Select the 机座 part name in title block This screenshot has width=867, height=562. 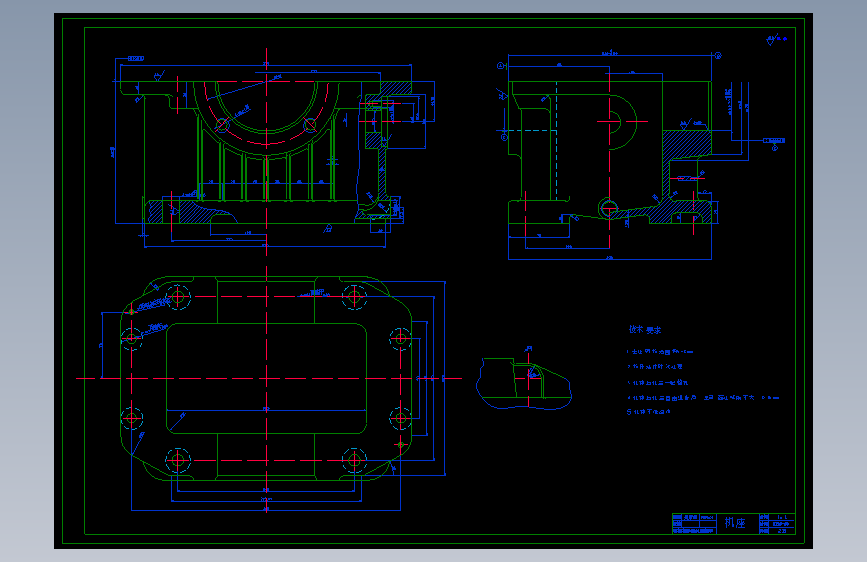tap(735, 523)
